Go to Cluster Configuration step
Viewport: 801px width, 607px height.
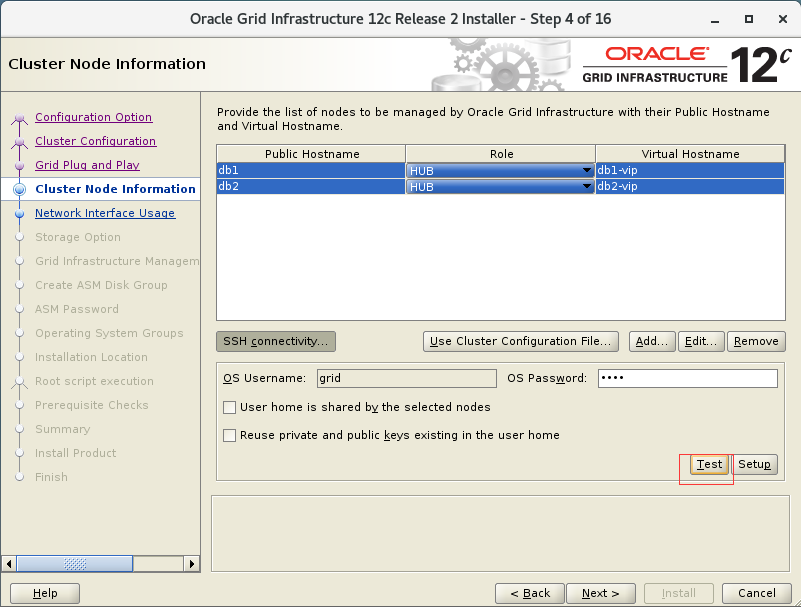96,141
